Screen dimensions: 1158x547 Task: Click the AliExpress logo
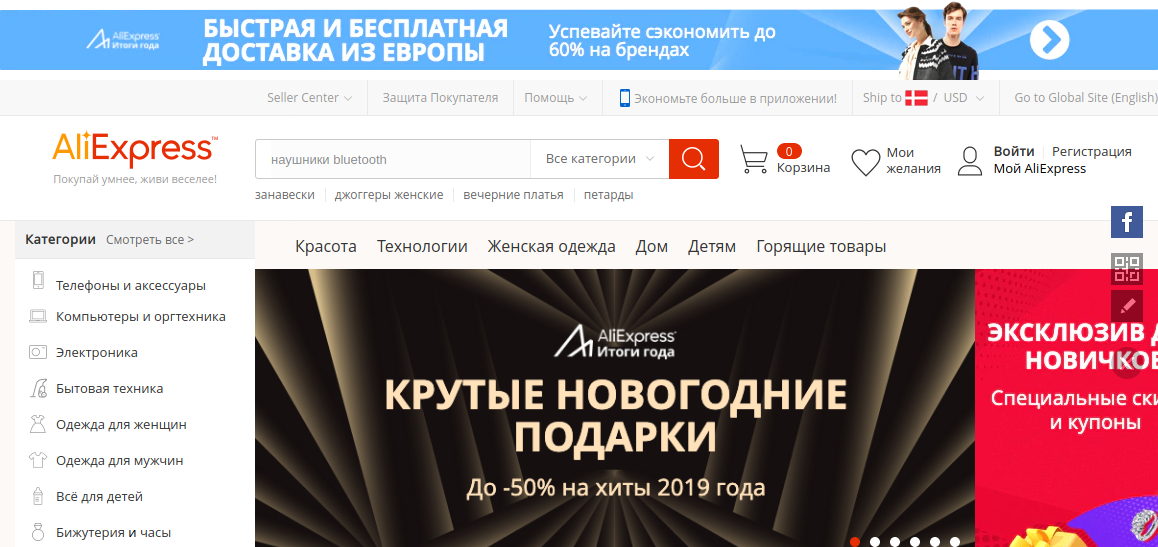(x=135, y=150)
